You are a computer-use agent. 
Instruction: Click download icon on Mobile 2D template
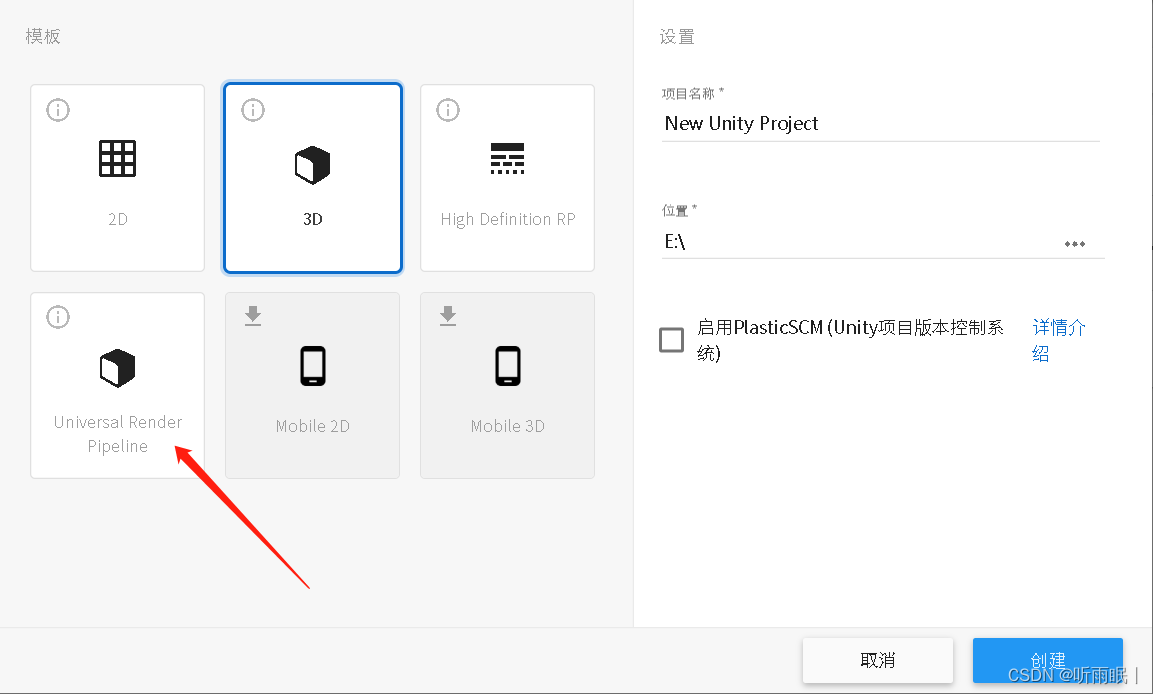pyautogui.click(x=253, y=316)
